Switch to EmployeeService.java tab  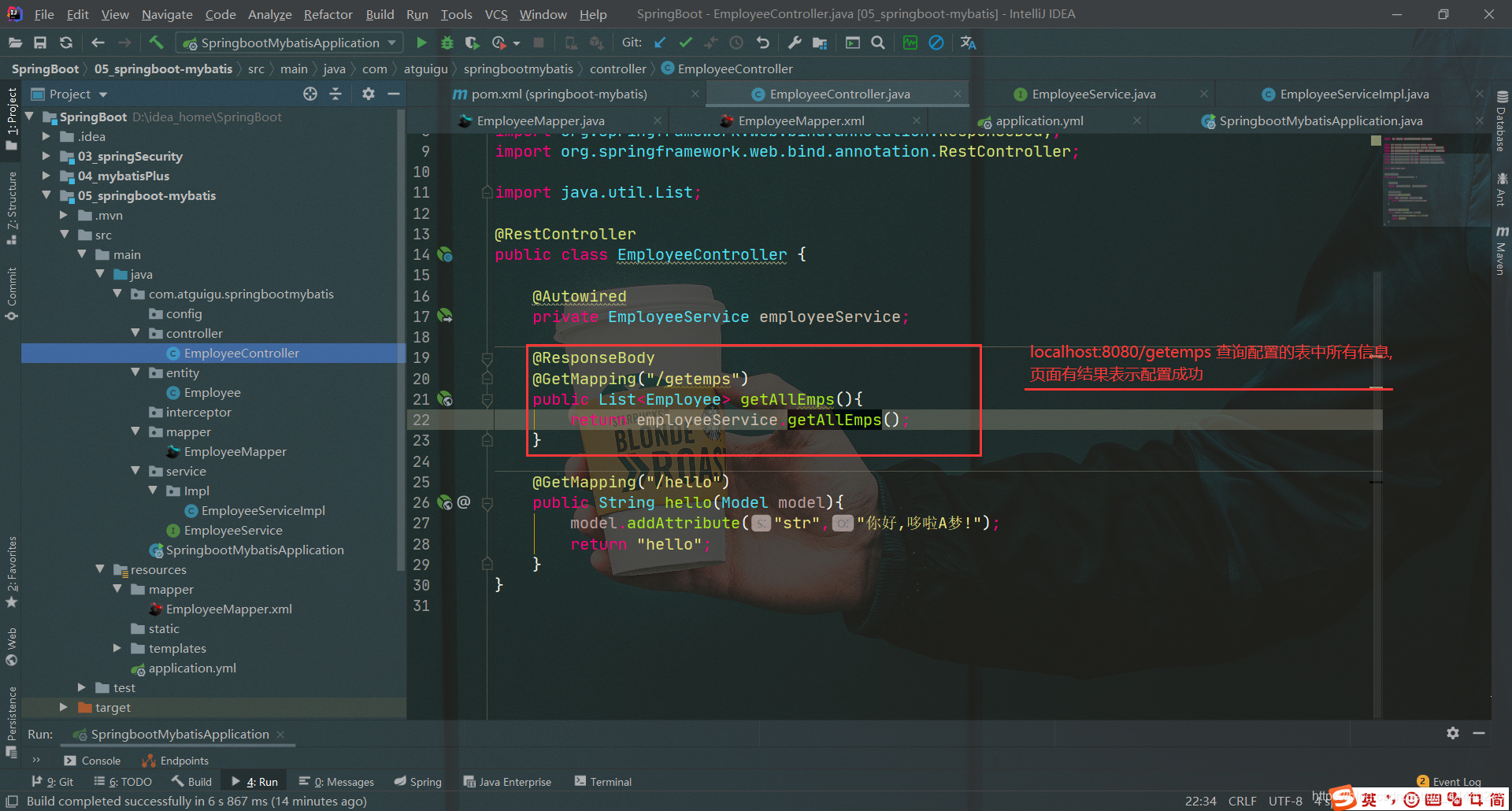click(x=1094, y=94)
